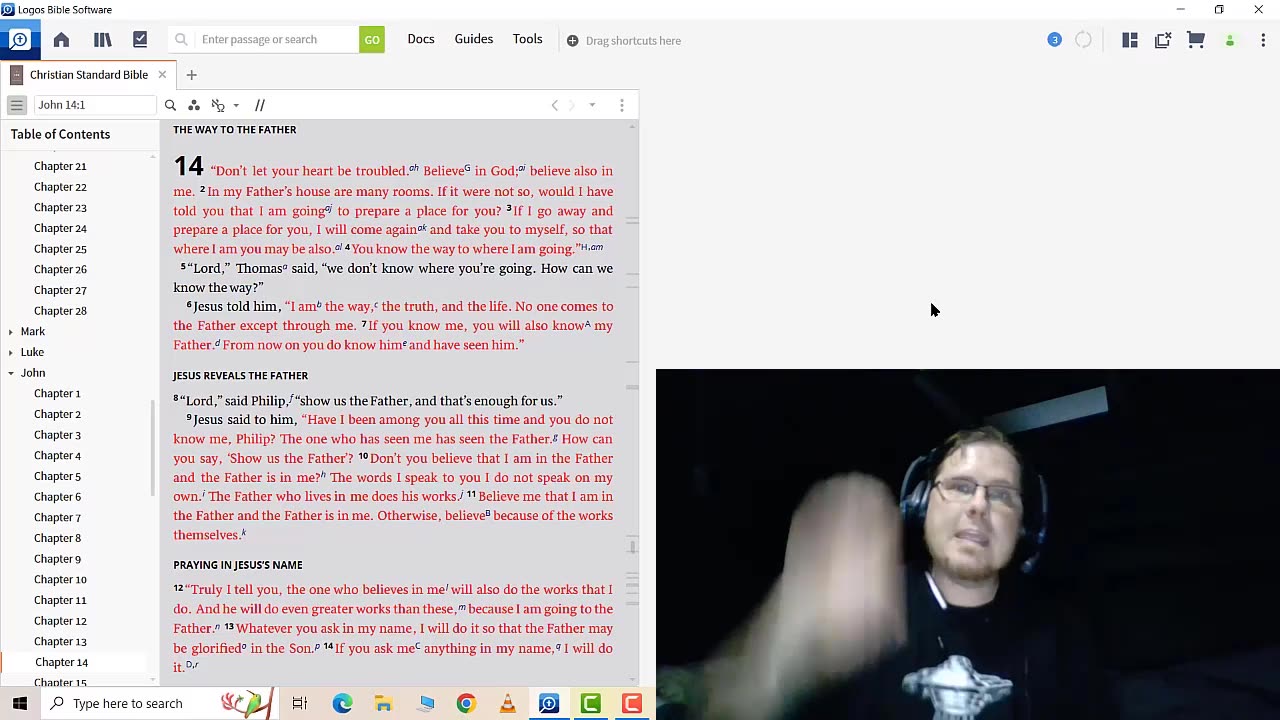Select John Chapter 14

[x=61, y=662]
